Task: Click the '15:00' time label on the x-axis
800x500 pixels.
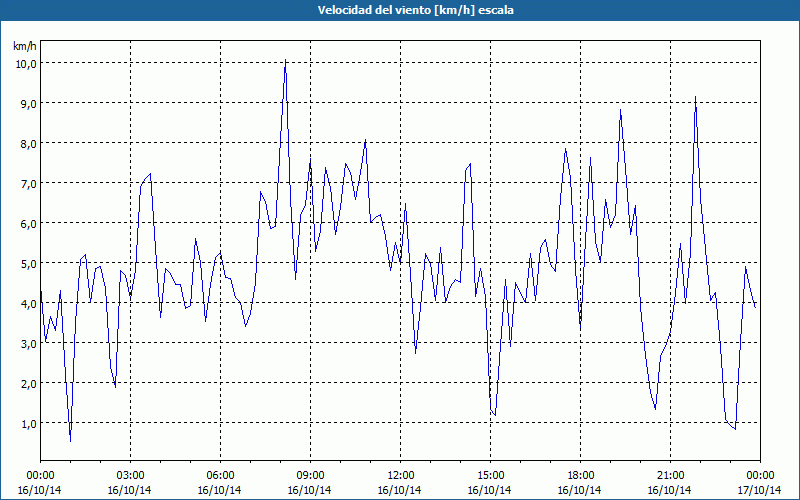Action: (x=490, y=476)
